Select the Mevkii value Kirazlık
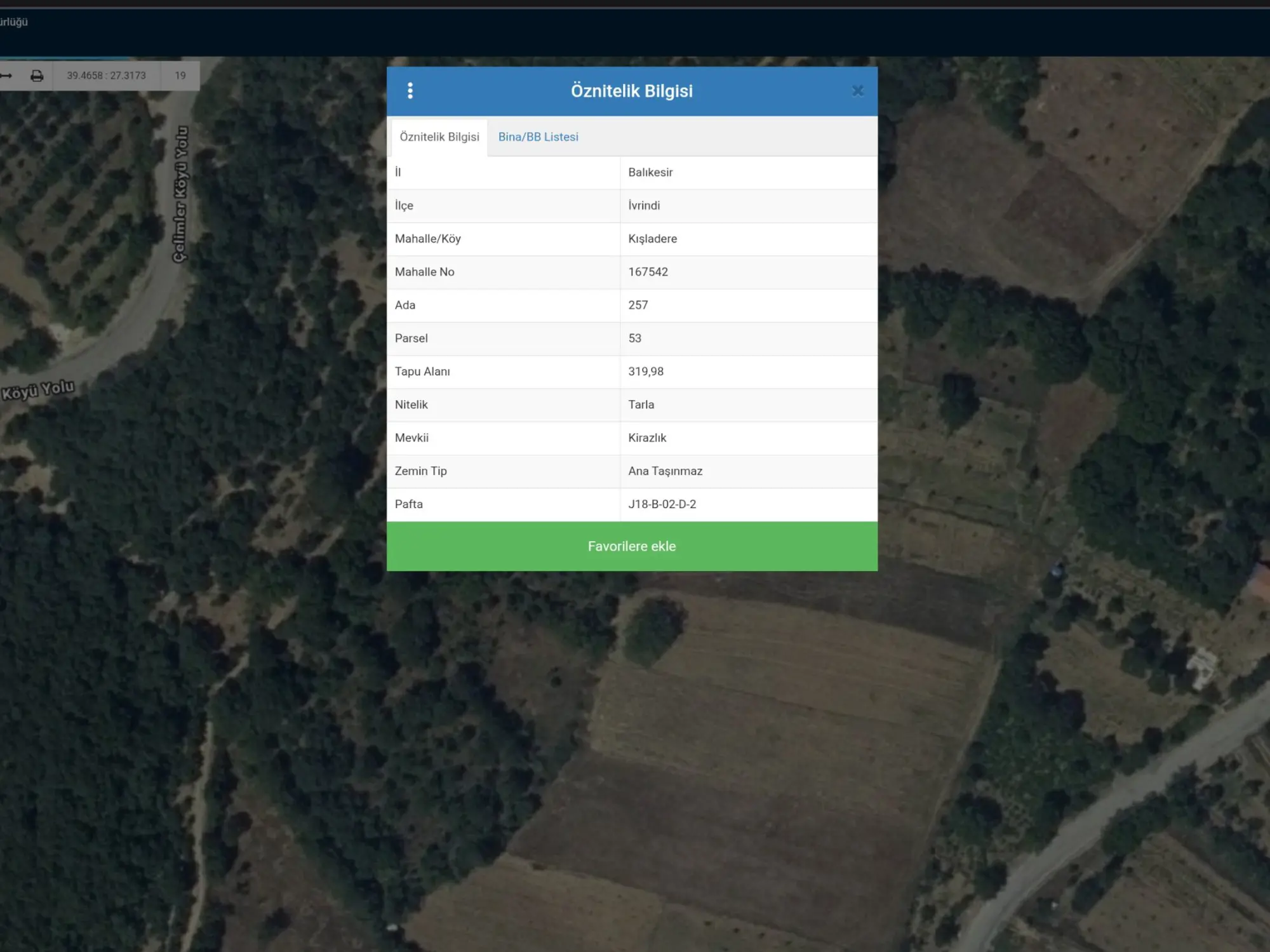 [x=647, y=438]
